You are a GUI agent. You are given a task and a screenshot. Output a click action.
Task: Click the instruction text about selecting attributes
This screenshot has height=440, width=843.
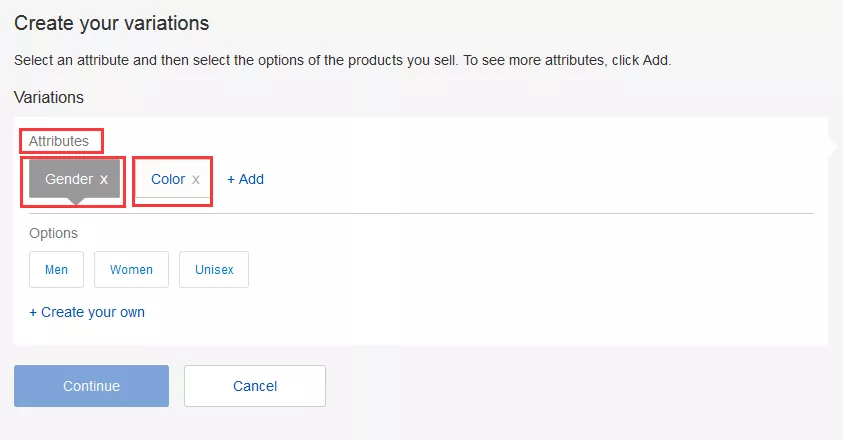[342, 60]
